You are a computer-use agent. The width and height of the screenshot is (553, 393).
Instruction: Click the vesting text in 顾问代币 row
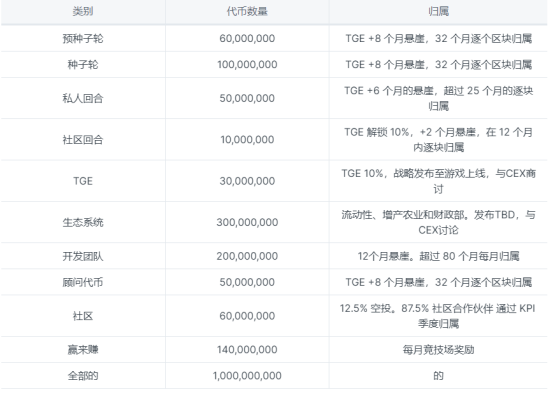click(x=439, y=282)
